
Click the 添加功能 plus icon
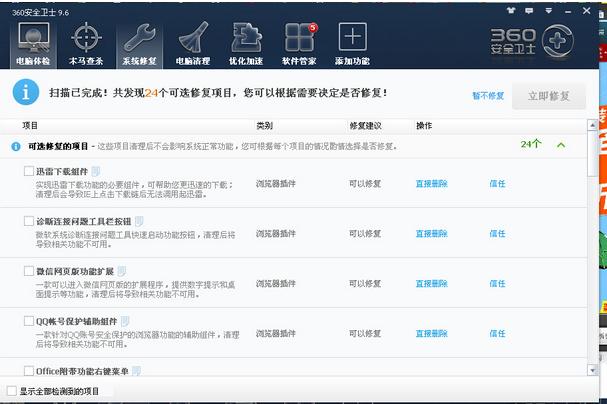pos(352,43)
